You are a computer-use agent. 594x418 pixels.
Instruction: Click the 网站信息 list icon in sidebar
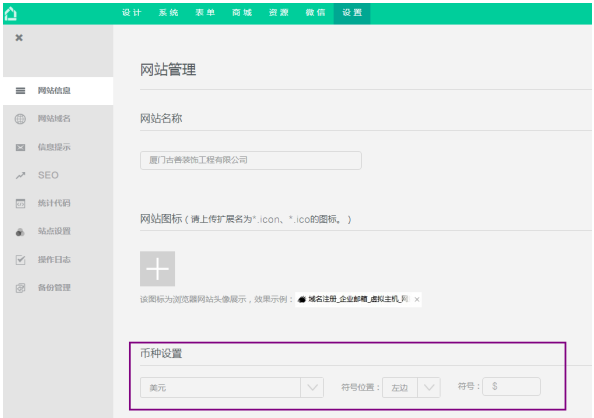click(20, 91)
